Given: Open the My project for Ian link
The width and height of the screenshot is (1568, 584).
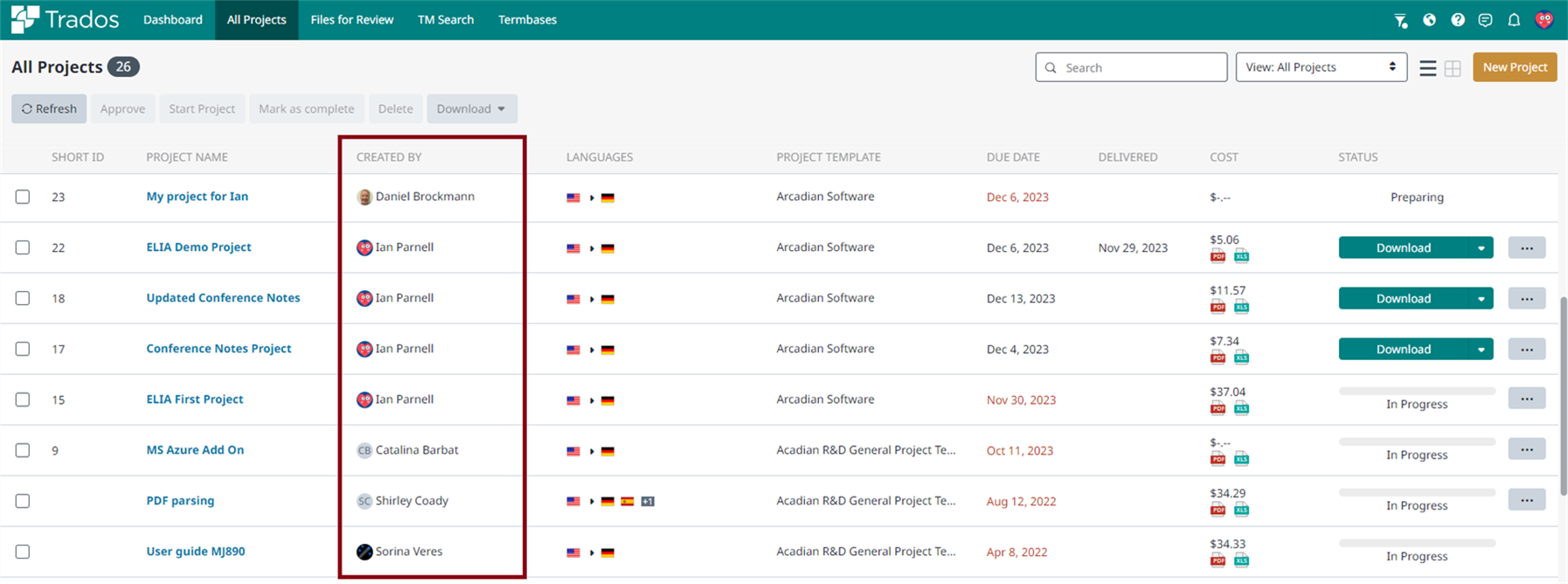Looking at the screenshot, I should 198,197.
